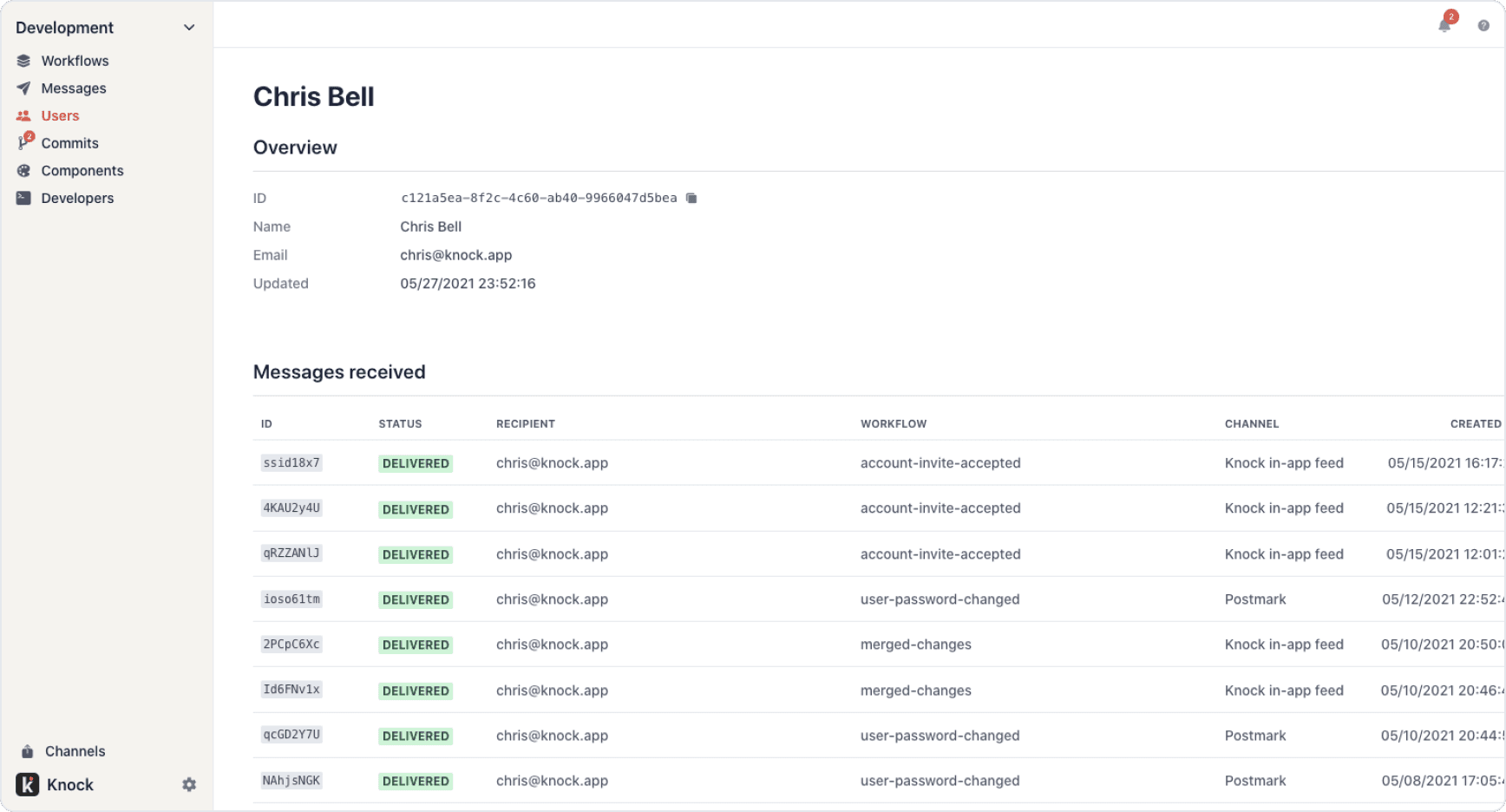Click the first merged-changes workflow row
1506x812 pixels.
coord(915,645)
